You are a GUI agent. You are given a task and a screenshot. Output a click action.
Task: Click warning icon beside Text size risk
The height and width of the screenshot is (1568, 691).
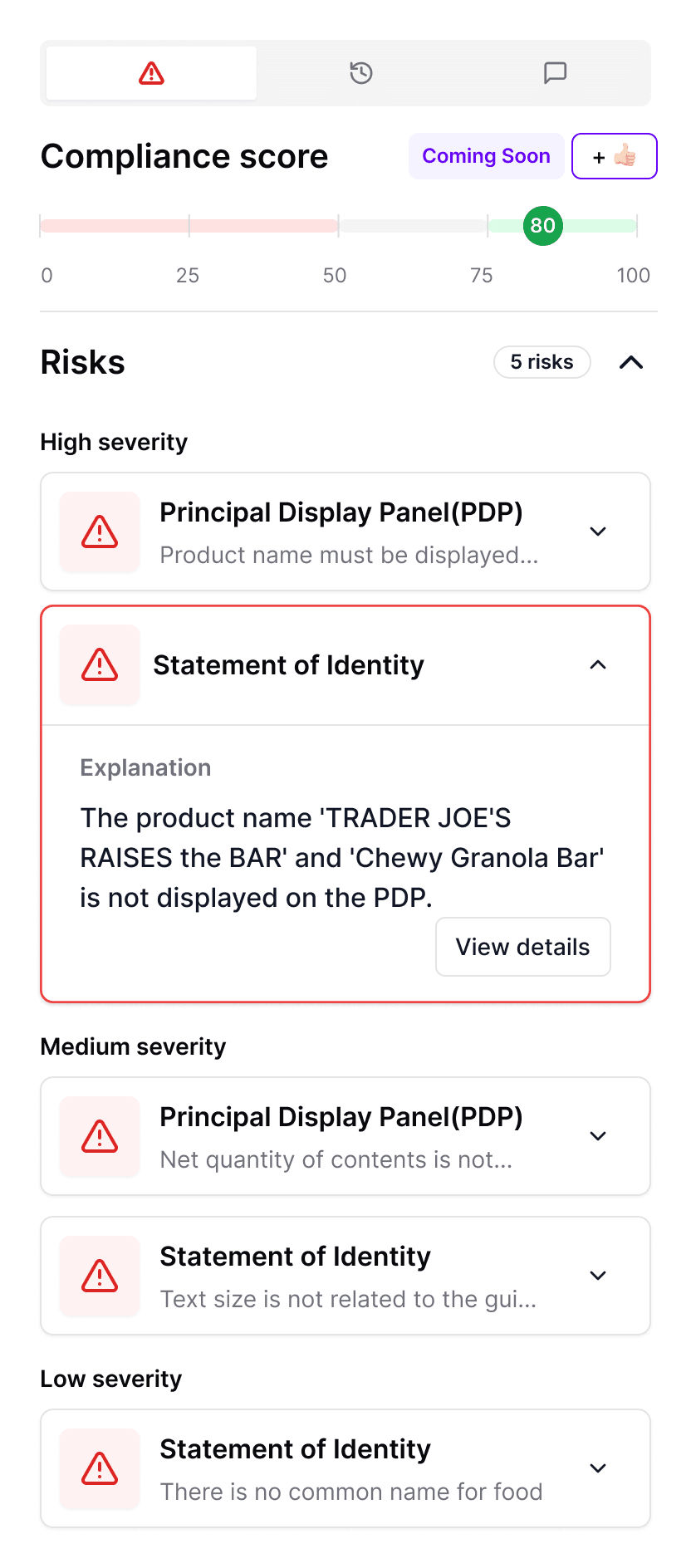click(100, 1276)
